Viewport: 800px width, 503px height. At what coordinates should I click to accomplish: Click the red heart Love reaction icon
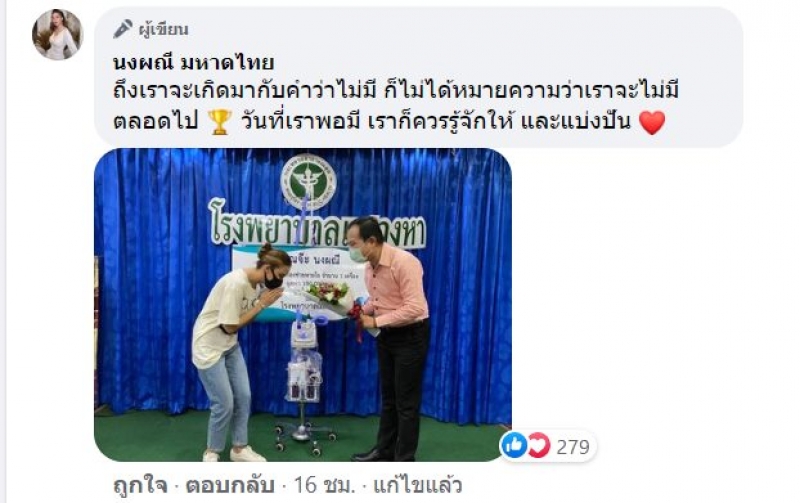pos(538,445)
